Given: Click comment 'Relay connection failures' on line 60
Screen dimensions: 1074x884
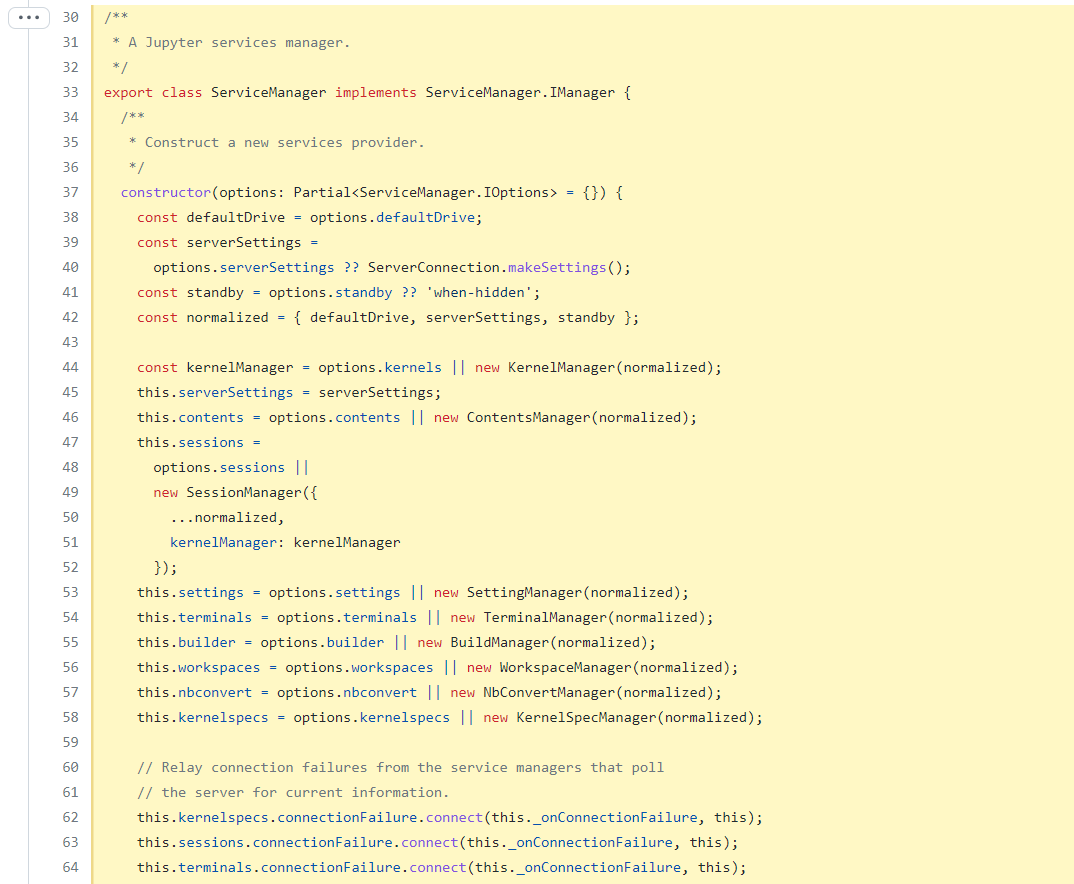Looking at the screenshot, I should (x=264, y=768).
